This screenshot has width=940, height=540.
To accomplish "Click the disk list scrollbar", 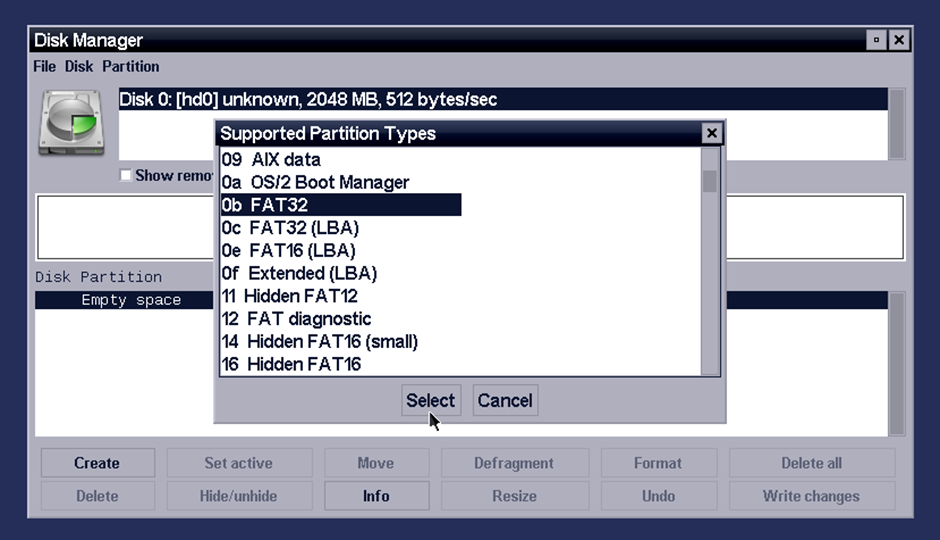I will [897, 123].
